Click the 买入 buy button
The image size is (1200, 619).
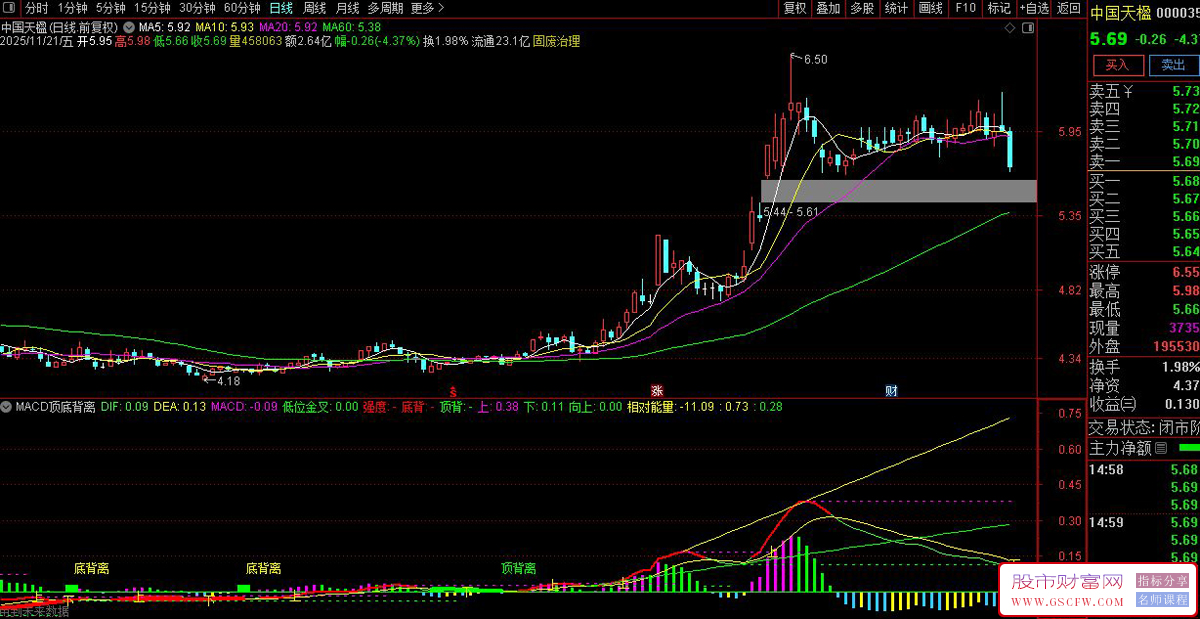click(1118, 65)
